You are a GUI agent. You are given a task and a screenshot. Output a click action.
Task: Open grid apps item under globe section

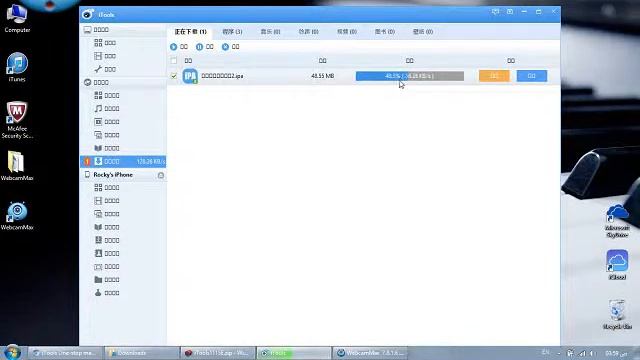(122, 96)
